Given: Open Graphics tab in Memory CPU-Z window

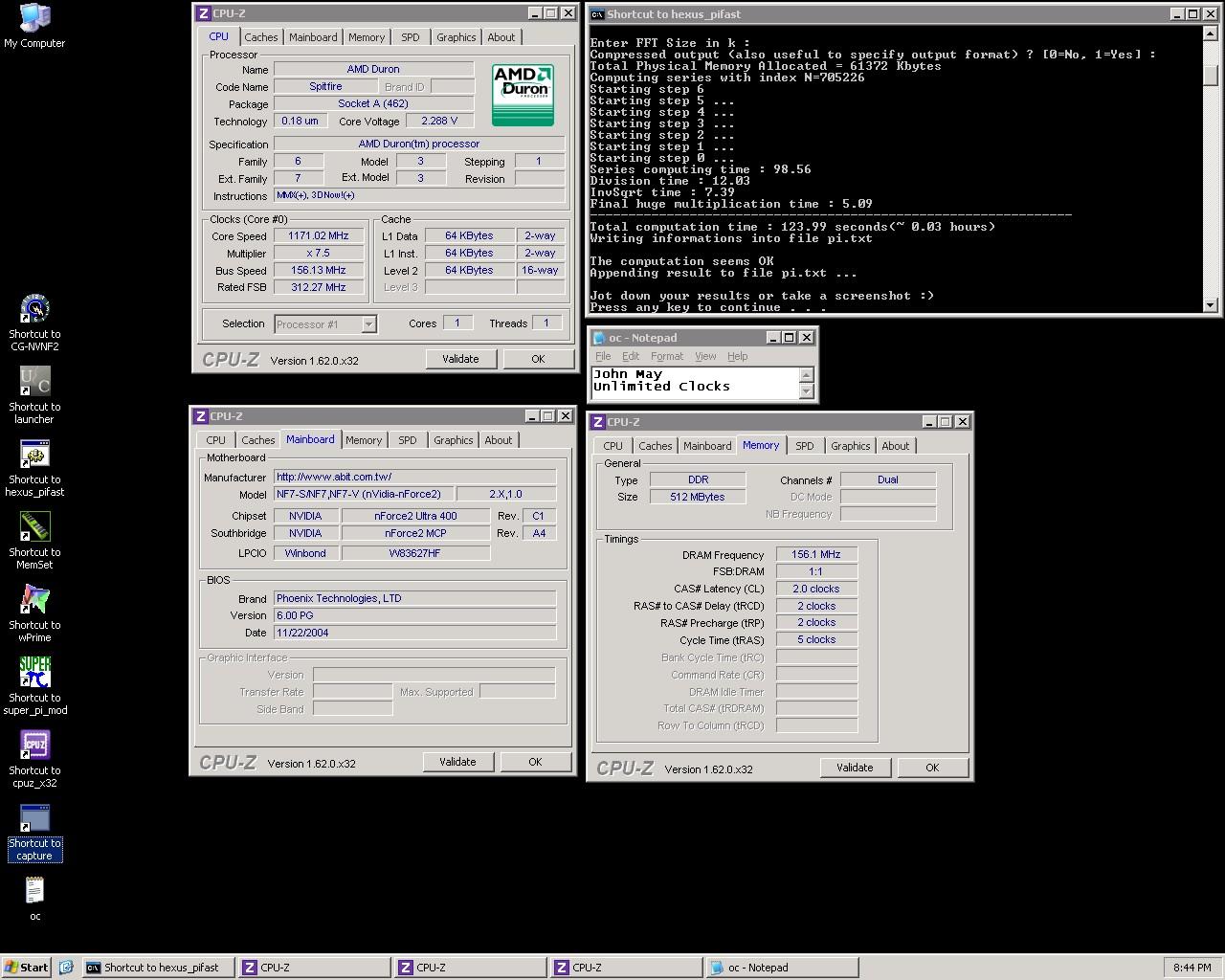Looking at the screenshot, I should [850, 446].
